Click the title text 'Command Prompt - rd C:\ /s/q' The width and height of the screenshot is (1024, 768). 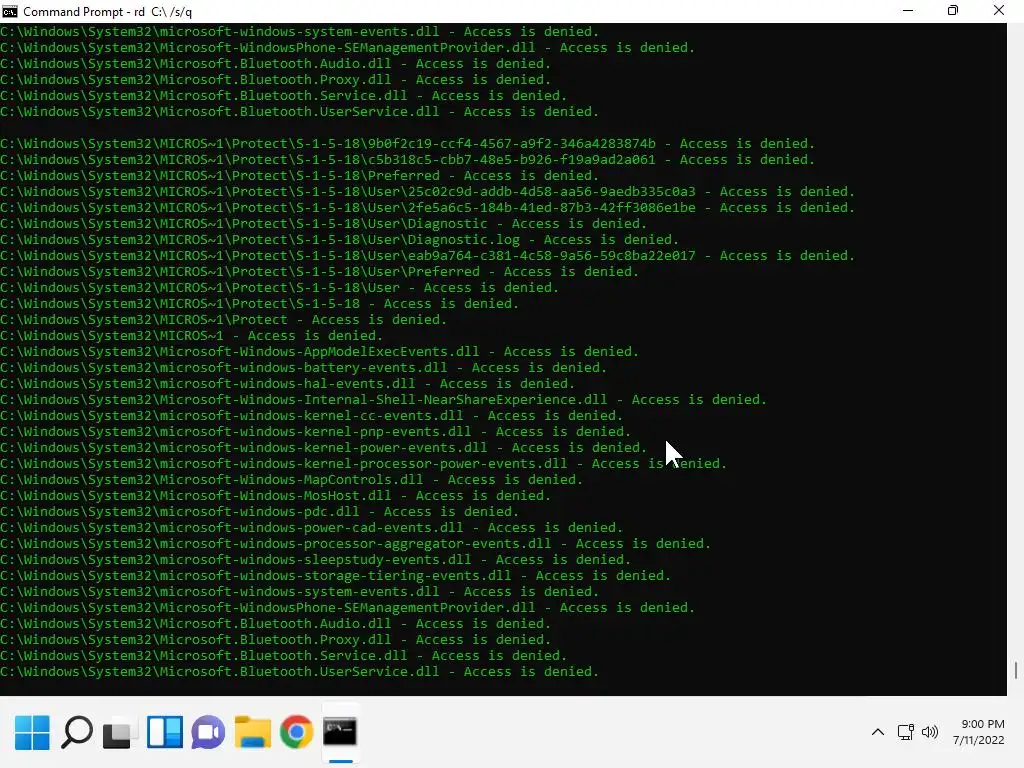click(108, 12)
